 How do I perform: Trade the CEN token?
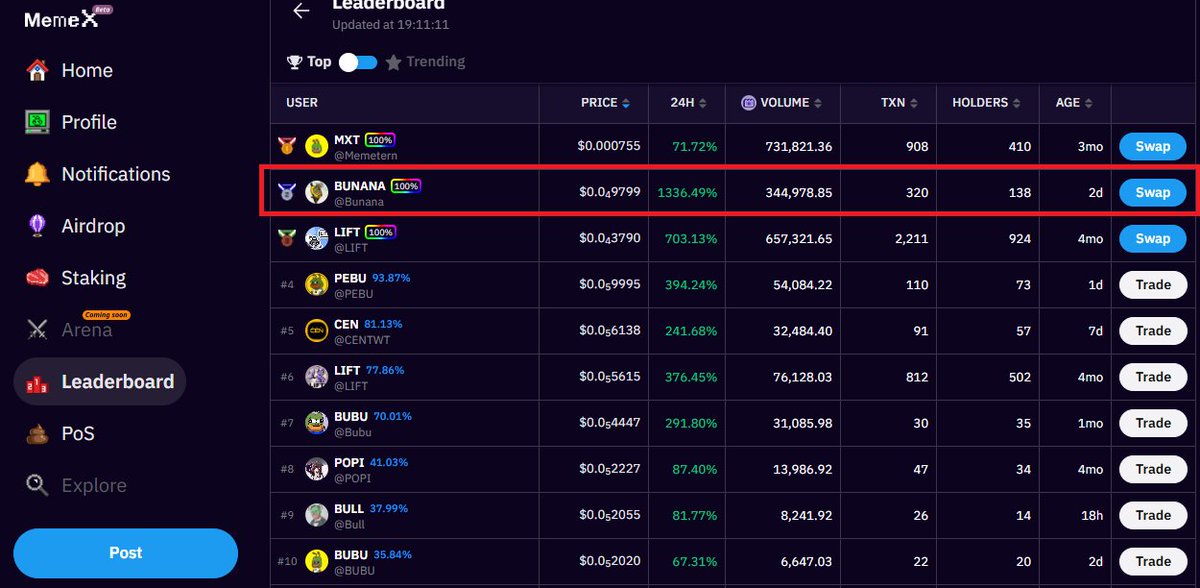[x=1153, y=330]
